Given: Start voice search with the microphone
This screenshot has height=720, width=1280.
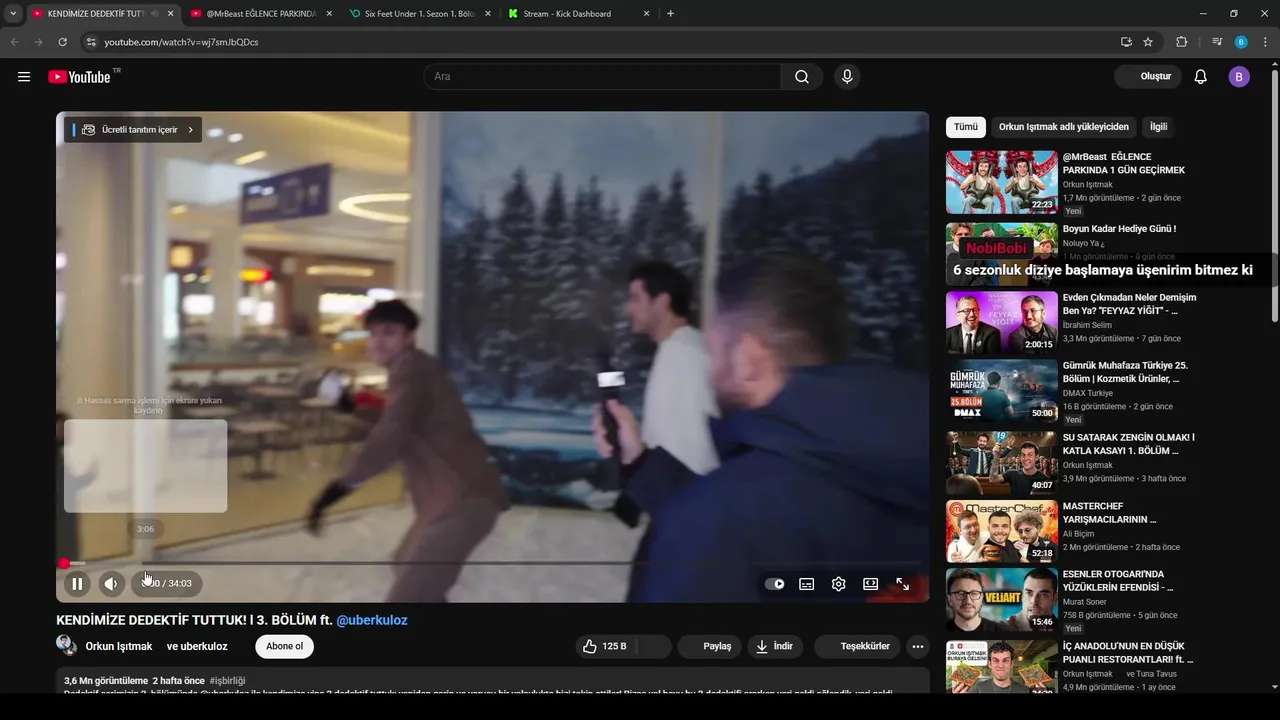Looking at the screenshot, I should (x=847, y=77).
